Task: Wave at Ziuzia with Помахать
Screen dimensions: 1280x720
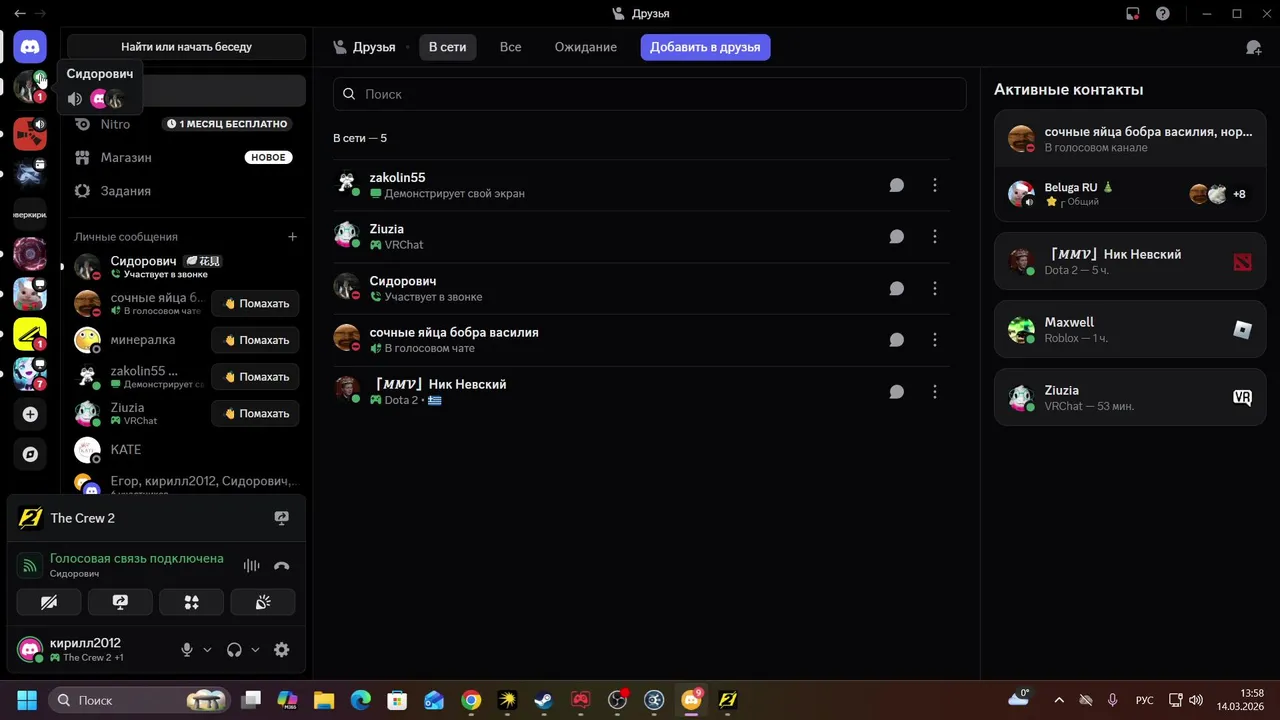Action: tap(255, 414)
